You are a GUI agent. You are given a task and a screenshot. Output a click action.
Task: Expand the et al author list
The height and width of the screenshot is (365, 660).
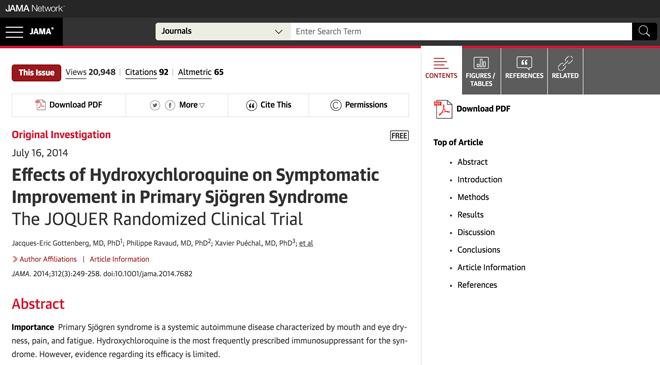coord(306,243)
